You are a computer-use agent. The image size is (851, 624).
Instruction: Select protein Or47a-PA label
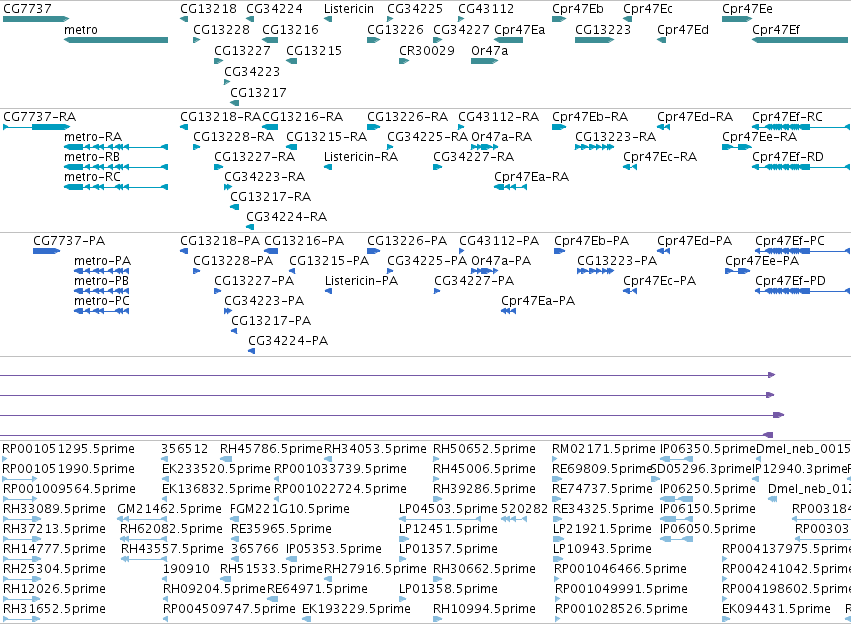pyautogui.click(x=501, y=260)
